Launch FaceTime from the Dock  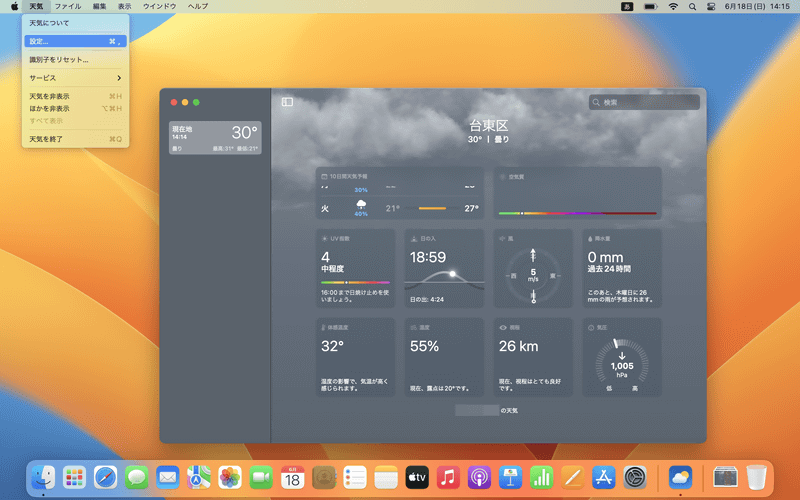tap(261, 478)
